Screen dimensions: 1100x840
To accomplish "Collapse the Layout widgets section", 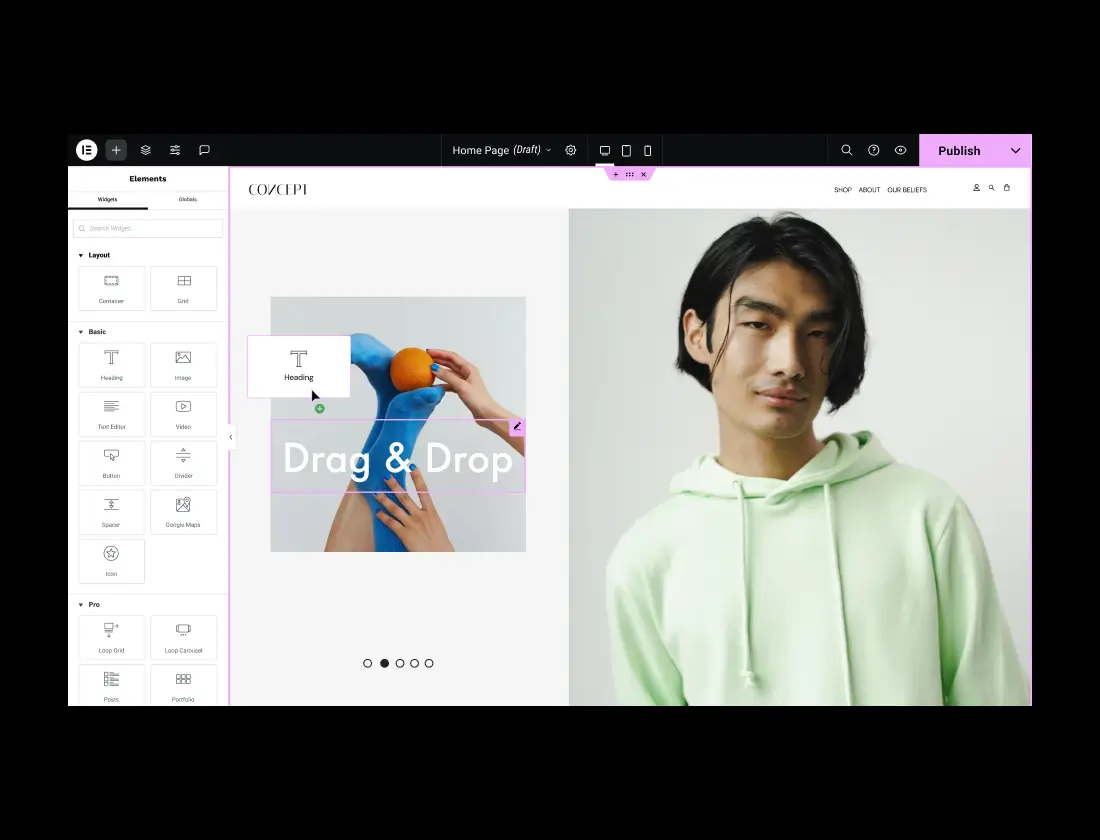I will click(81, 255).
